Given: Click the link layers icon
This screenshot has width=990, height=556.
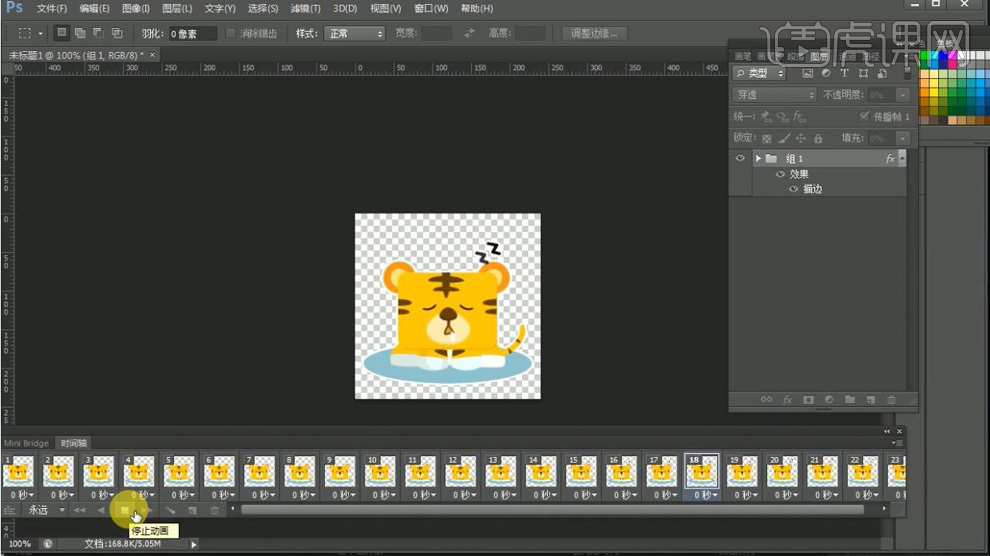Looking at the screenshot, I should (766, 400).
